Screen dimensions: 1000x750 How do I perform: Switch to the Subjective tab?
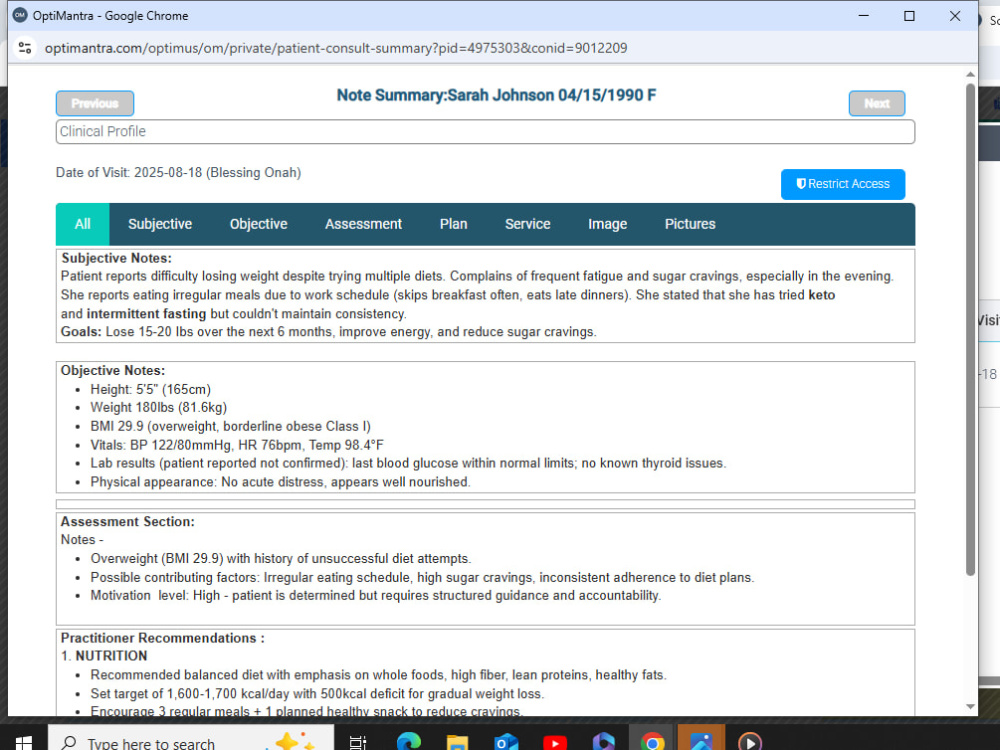point(159,224)
